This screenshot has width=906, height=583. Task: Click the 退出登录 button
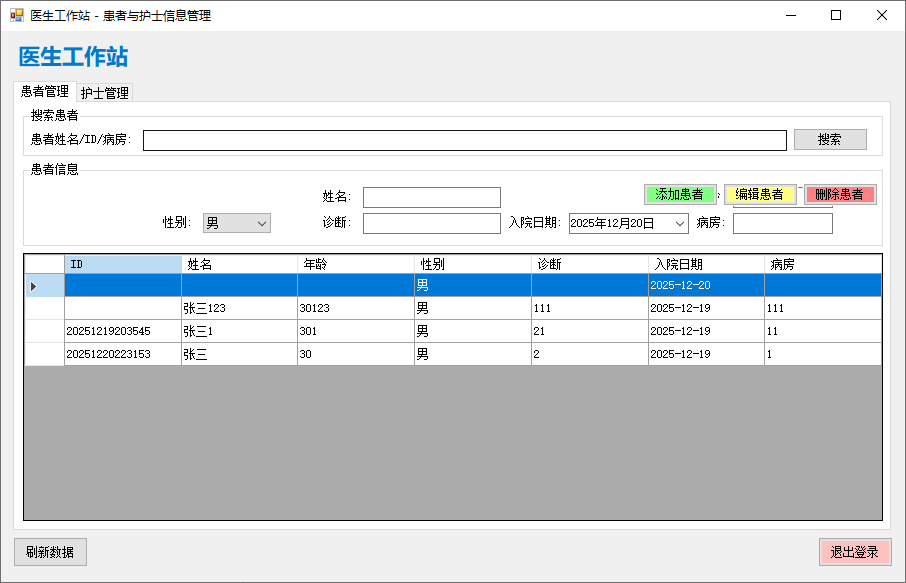pos(855,552)
